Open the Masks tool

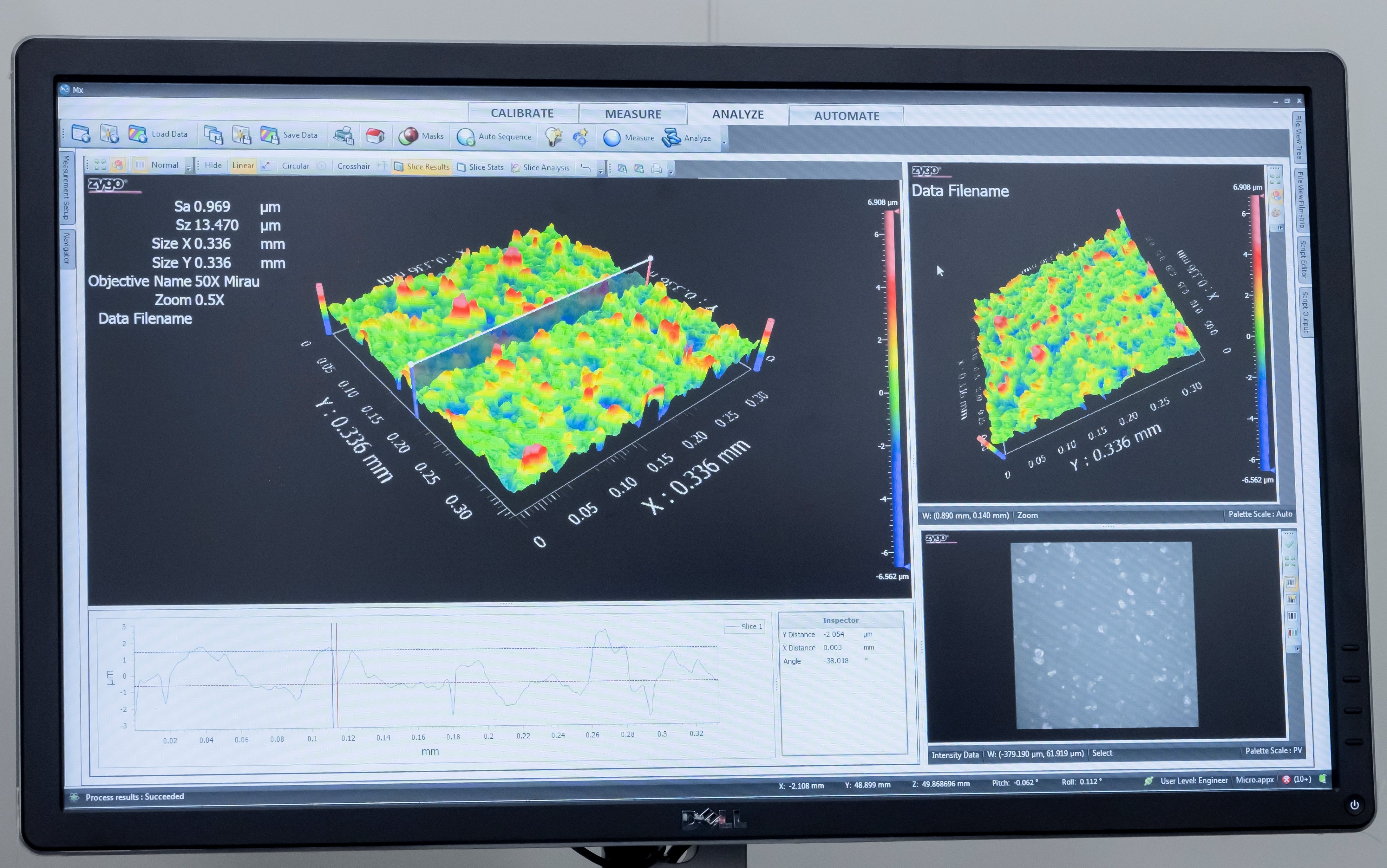point(408,136)
